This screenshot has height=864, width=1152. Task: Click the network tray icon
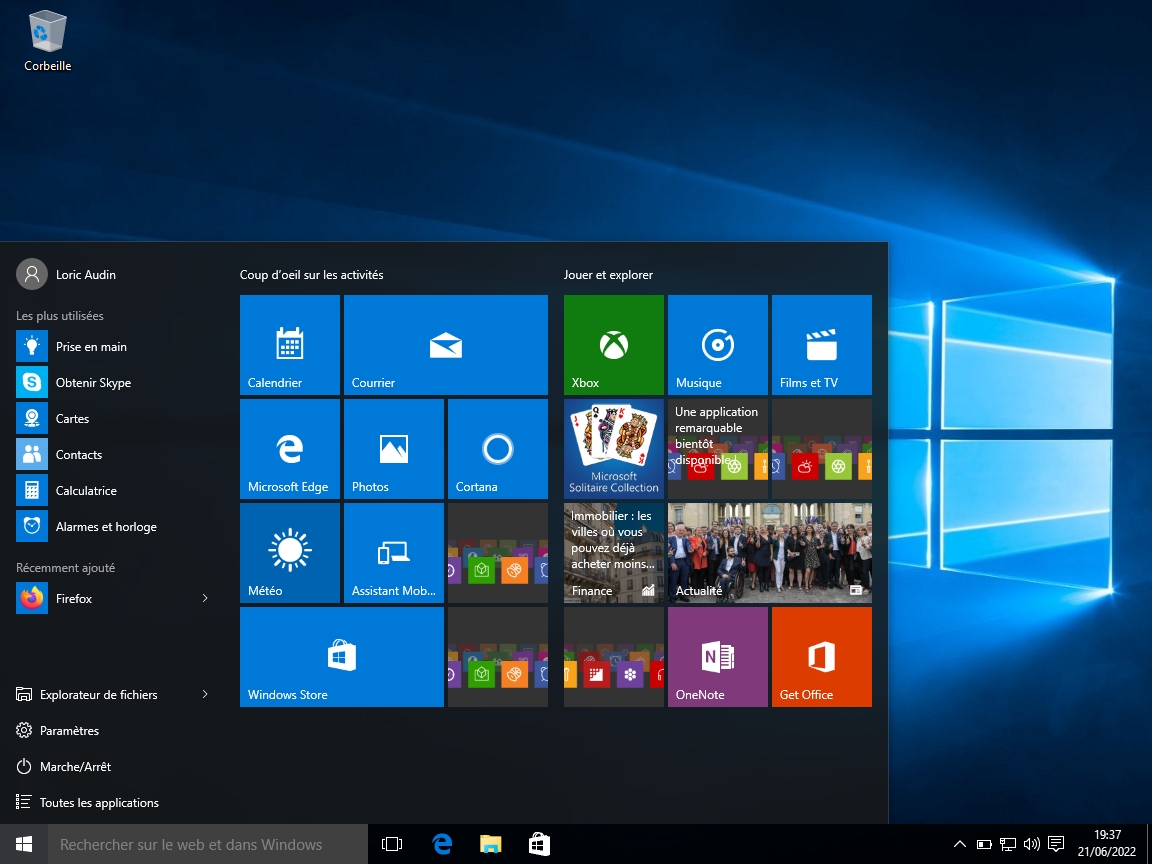[1008, 844]
